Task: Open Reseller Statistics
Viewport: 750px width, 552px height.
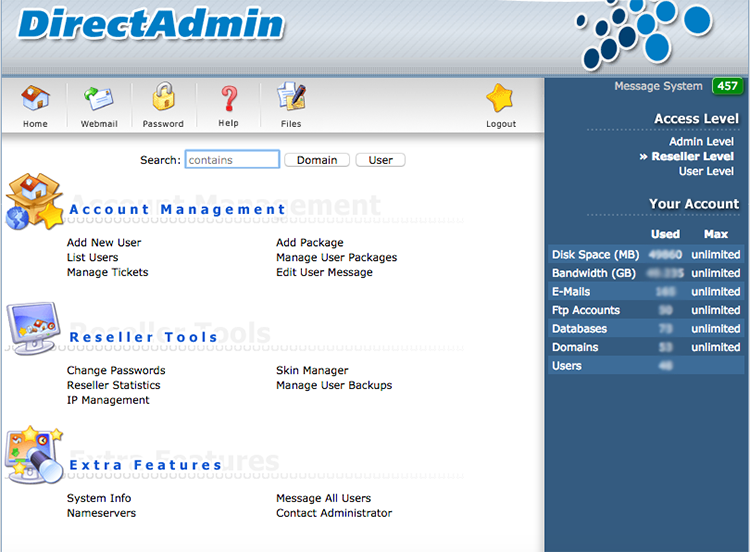Action: [113, 385]
